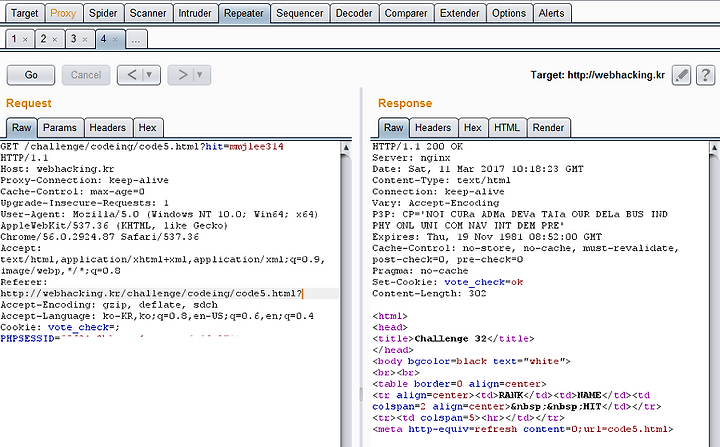Click the 'Cookie: vote_check=;' line

(60, 328)
